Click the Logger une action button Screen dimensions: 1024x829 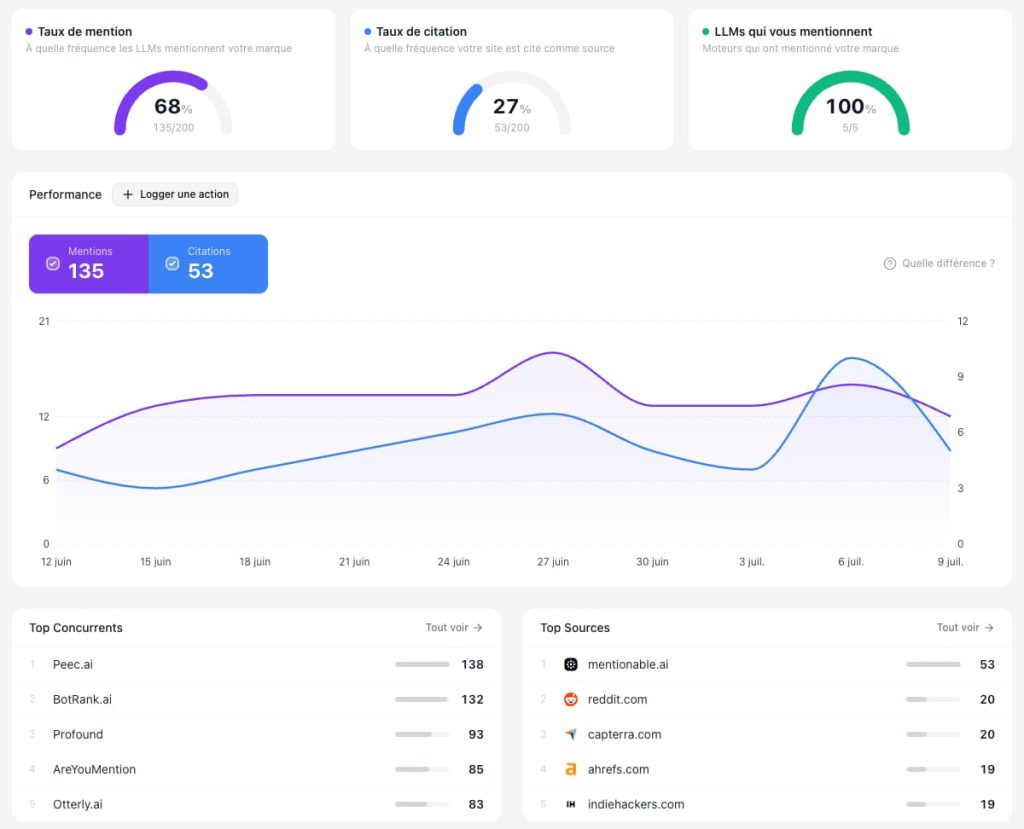(175, 194)
